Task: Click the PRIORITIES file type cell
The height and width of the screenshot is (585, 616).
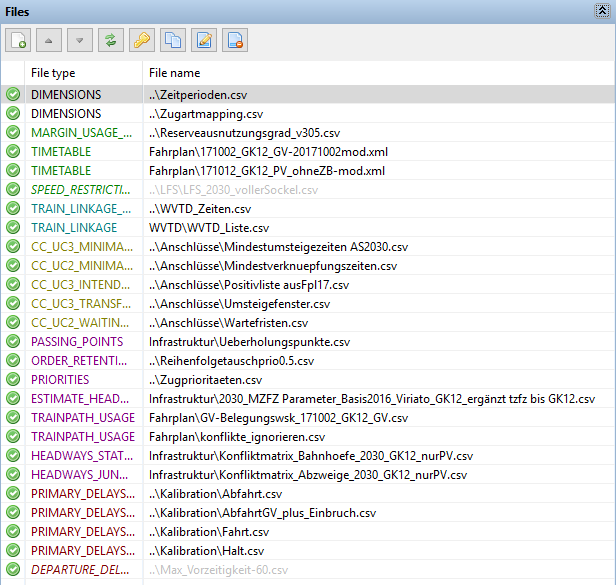Action: pos(60,380)
